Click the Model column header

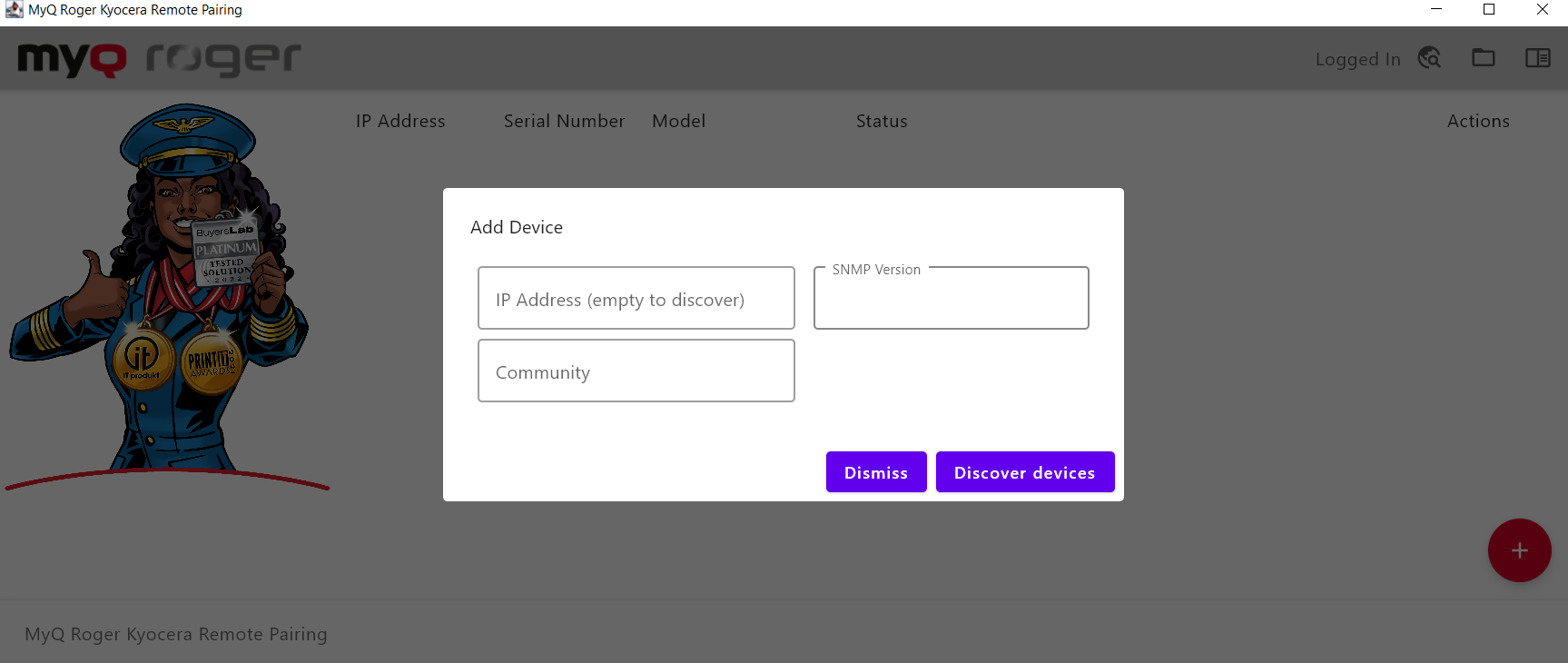point(679,121)
